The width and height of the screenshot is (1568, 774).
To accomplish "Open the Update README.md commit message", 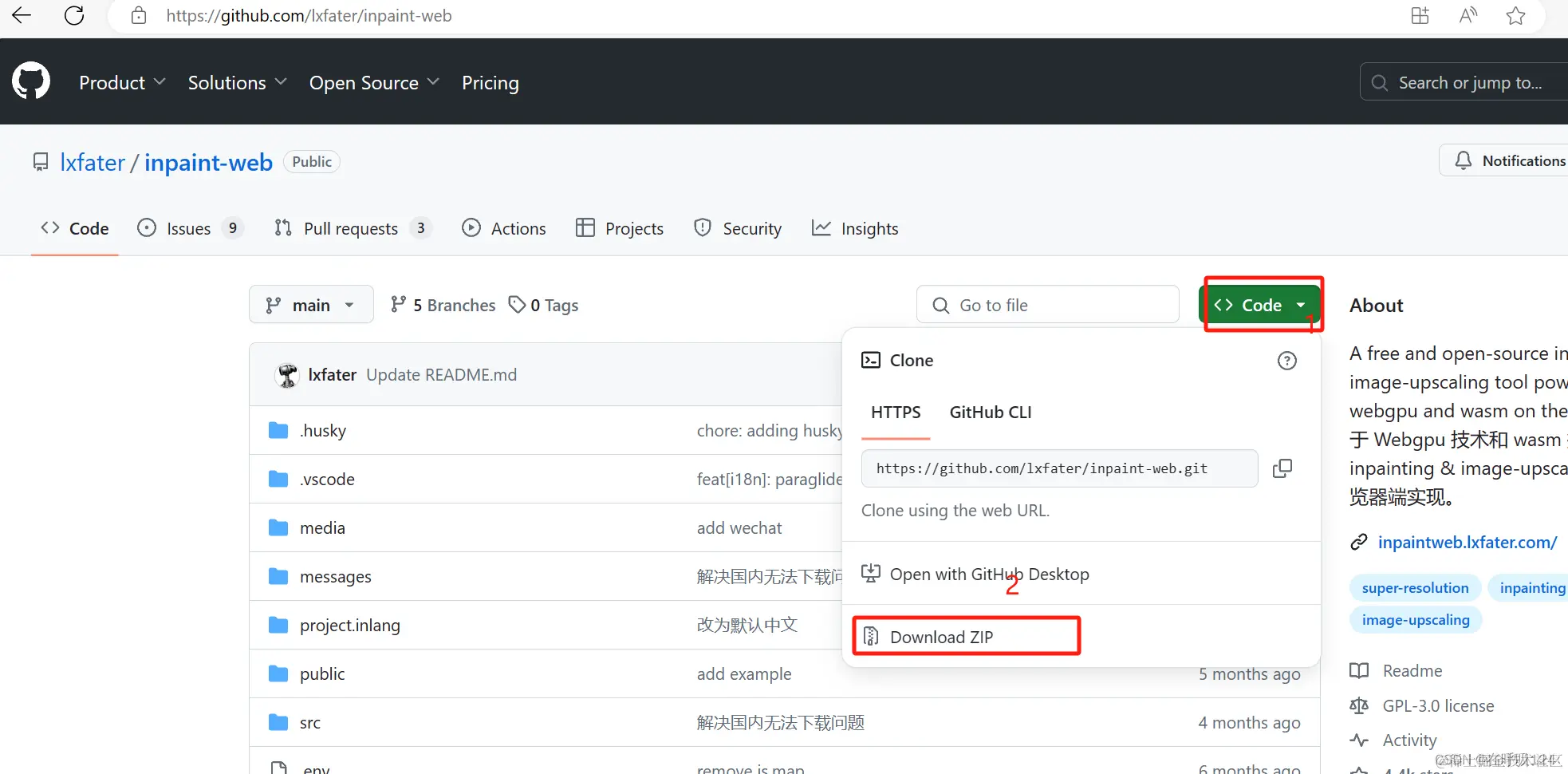I will [442, 375].
